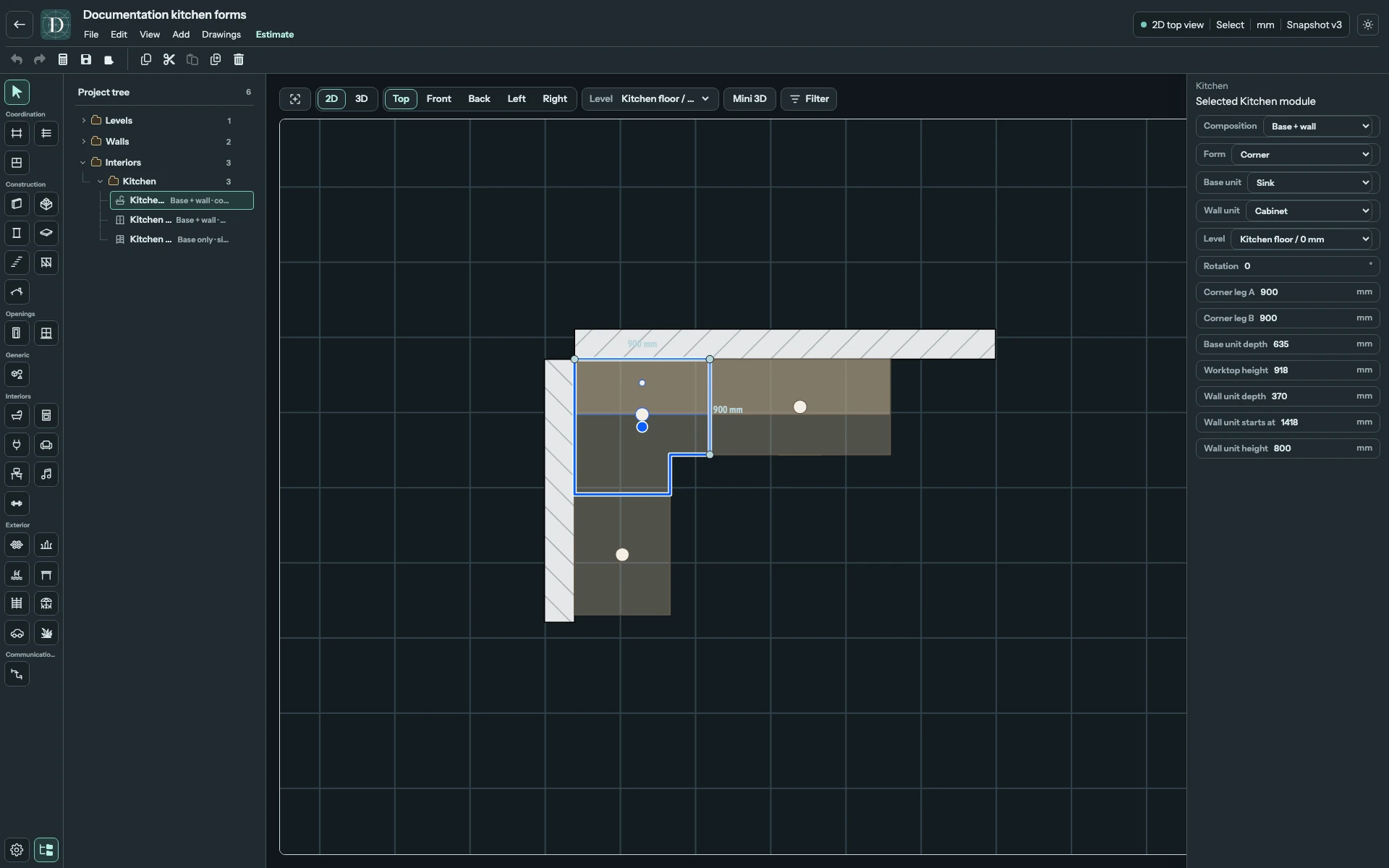Open the Level dropdown in properties panel
1389x868 pixels.
pos(1302,239)
